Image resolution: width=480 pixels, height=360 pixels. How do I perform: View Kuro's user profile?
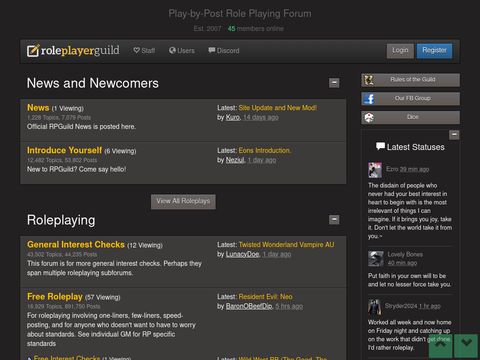pyautogui.click(x=233, y=117)
